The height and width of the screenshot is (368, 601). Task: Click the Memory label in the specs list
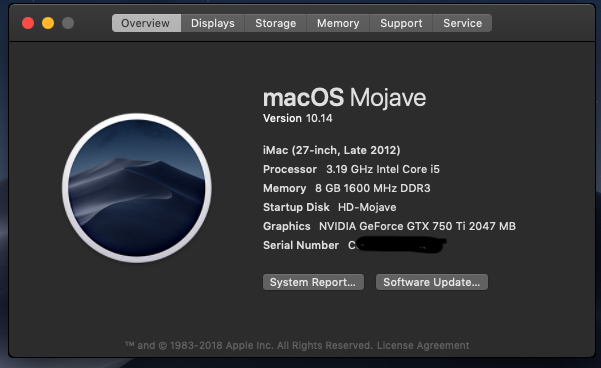284,188
